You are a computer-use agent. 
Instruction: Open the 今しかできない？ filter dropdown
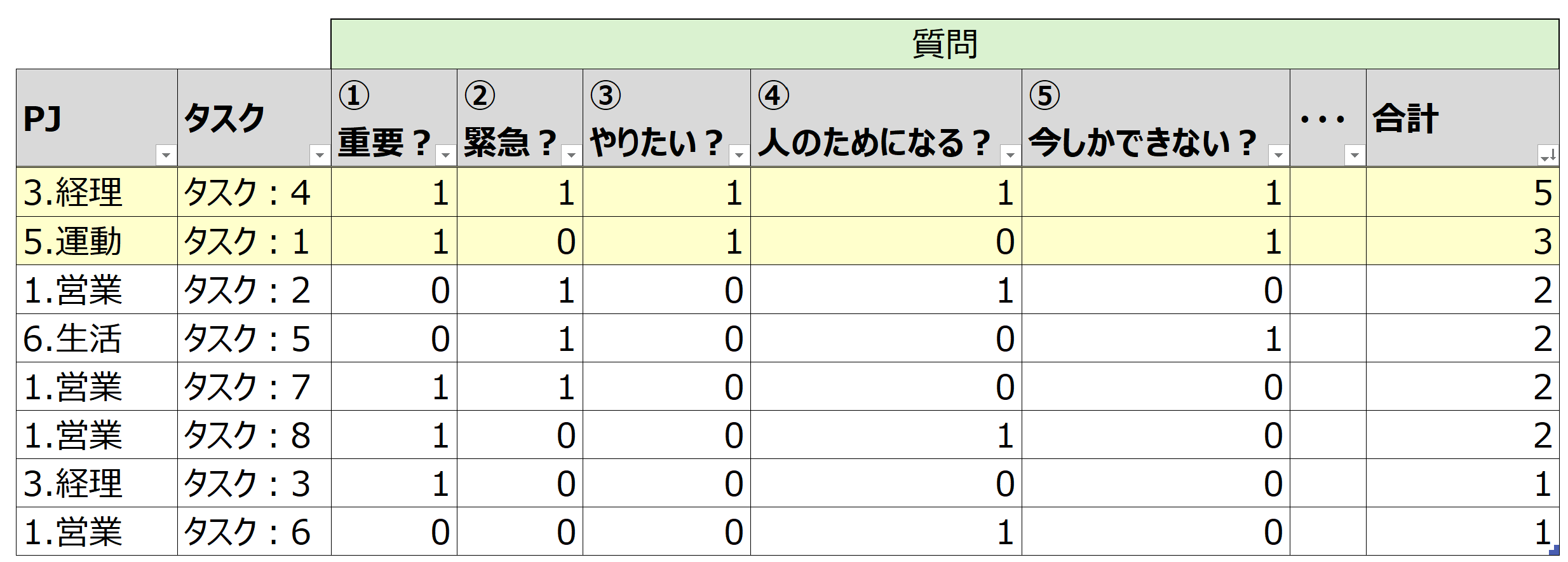1278,154
